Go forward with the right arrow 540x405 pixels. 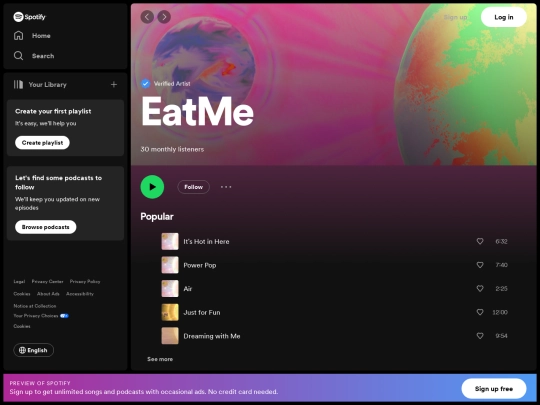(x=164, y=17)
